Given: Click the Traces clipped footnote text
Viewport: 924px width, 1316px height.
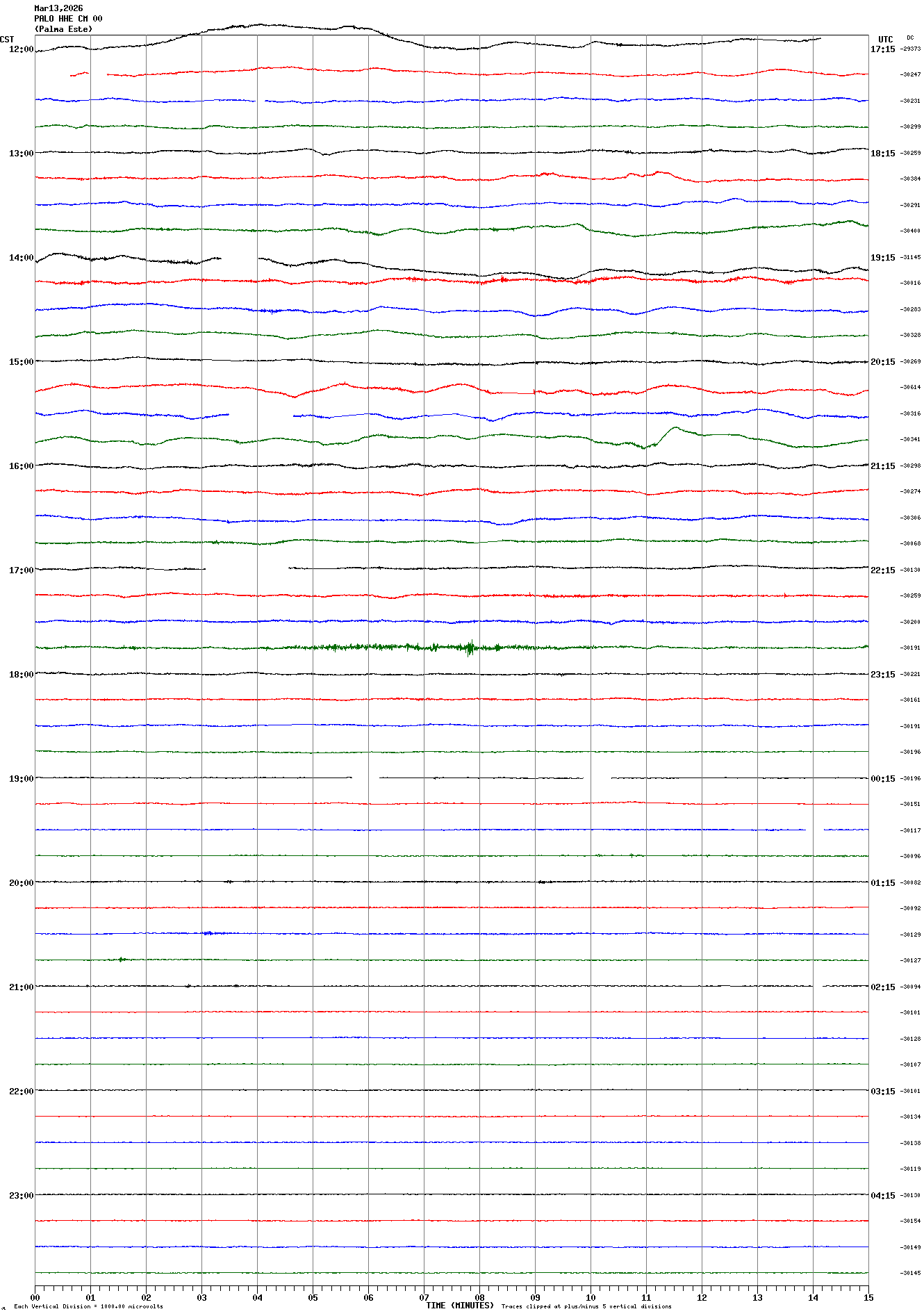Looking at the screenshot, I should (586, 1306).
